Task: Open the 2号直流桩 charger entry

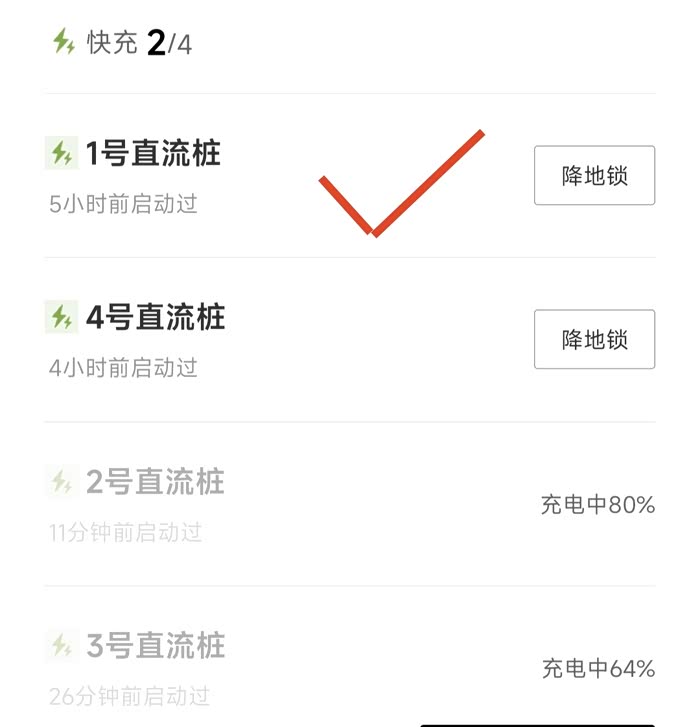Action: tap(155, 482)
